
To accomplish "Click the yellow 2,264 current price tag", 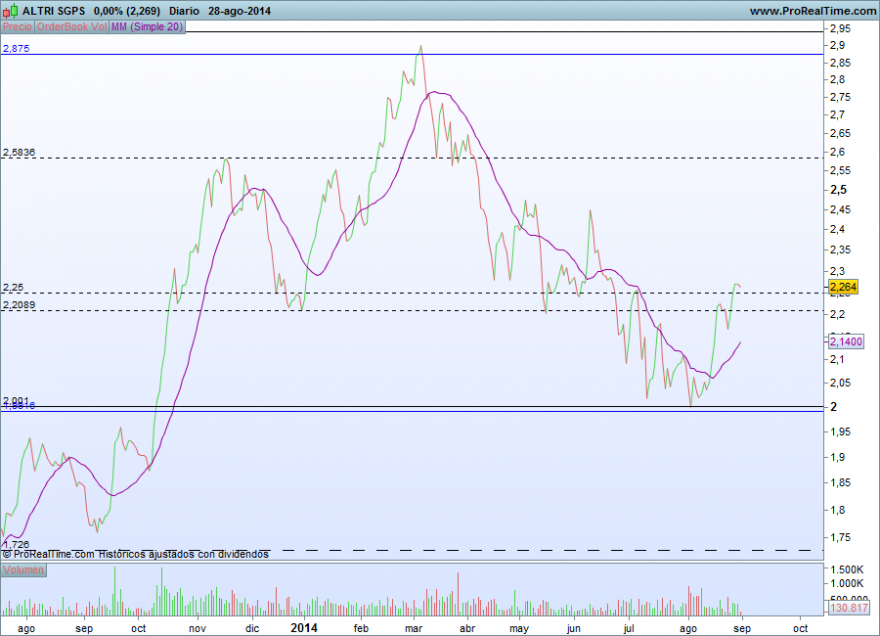I will coord(844,287).
